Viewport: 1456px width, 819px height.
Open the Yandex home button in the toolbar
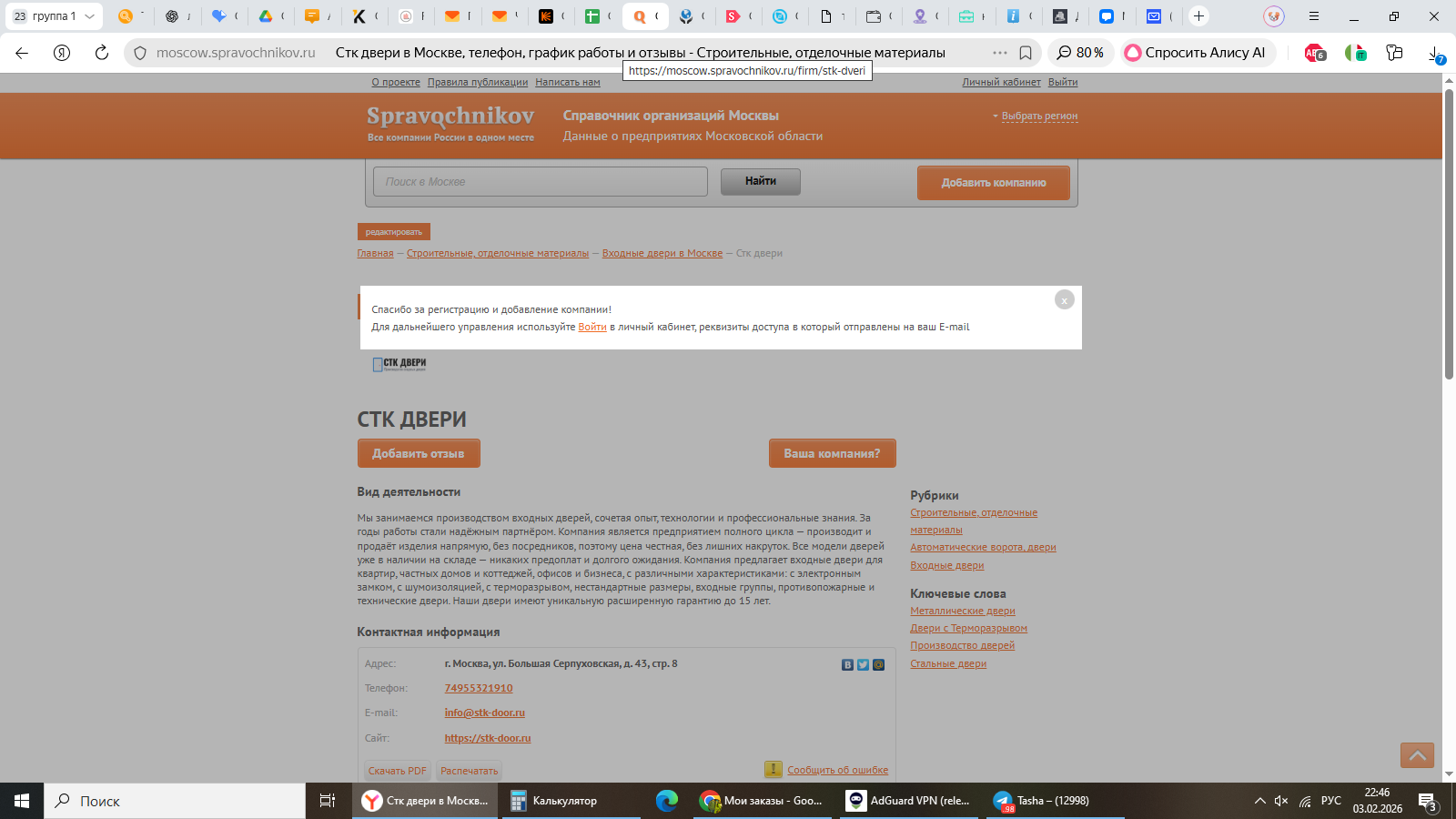[62, 53]
